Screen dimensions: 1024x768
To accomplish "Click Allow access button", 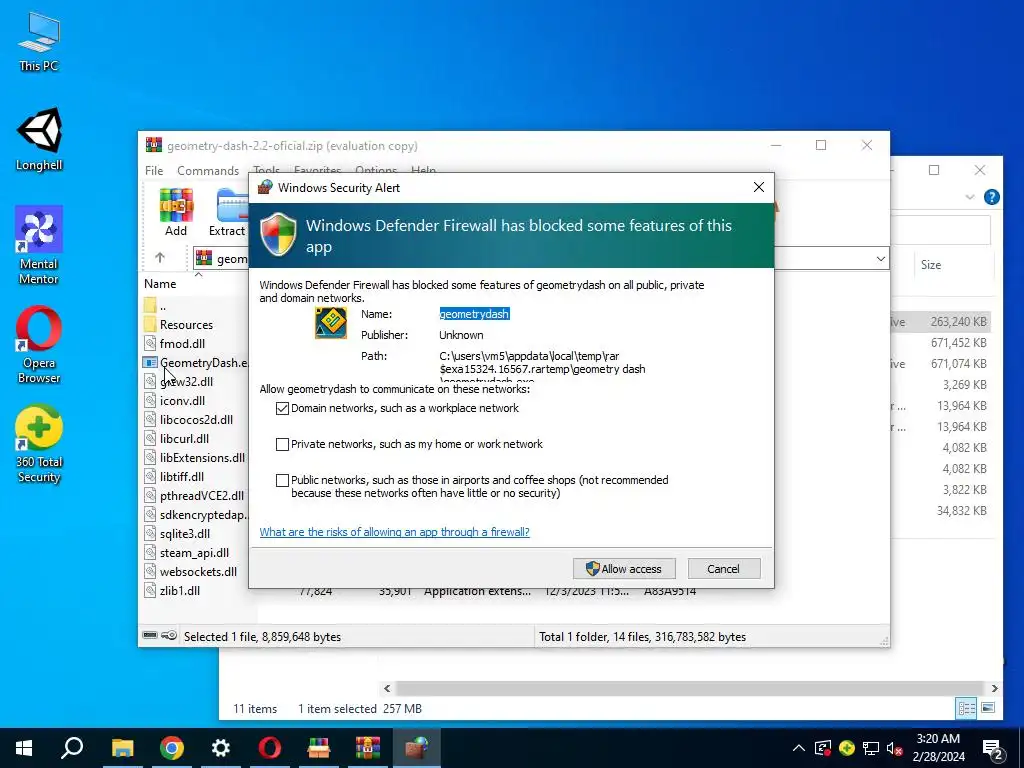I will pyautogui.click(x=624, y=569).
